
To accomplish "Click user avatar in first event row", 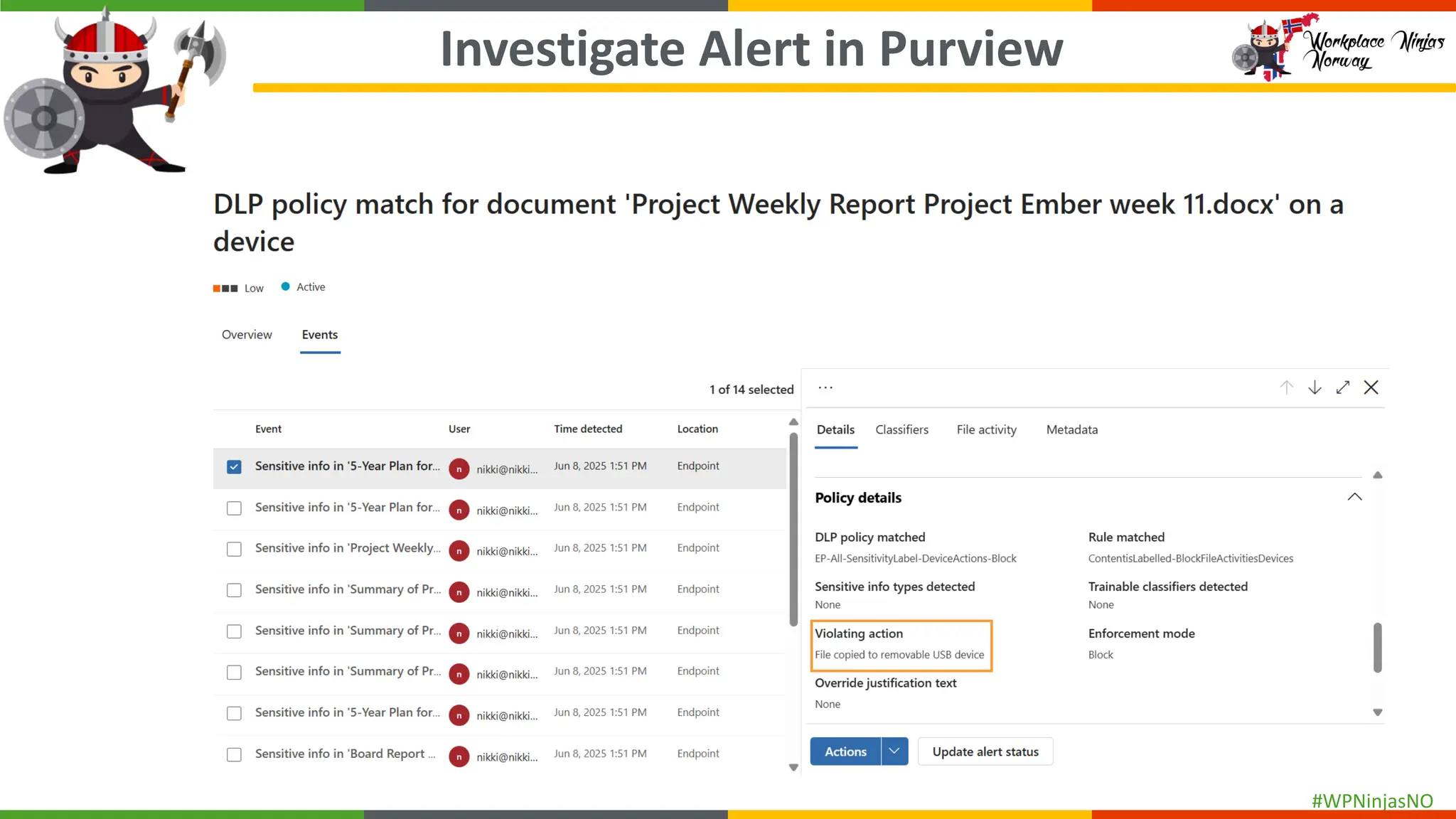I will pos(459,469).
